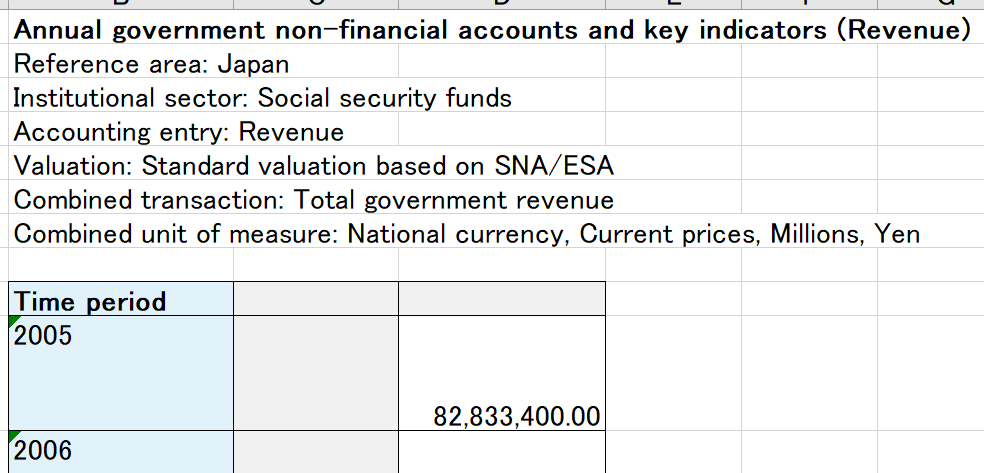984x473 pixels.
Task: Select the "Valuation: Standard valuation" cell
Action: coord(313,166)
